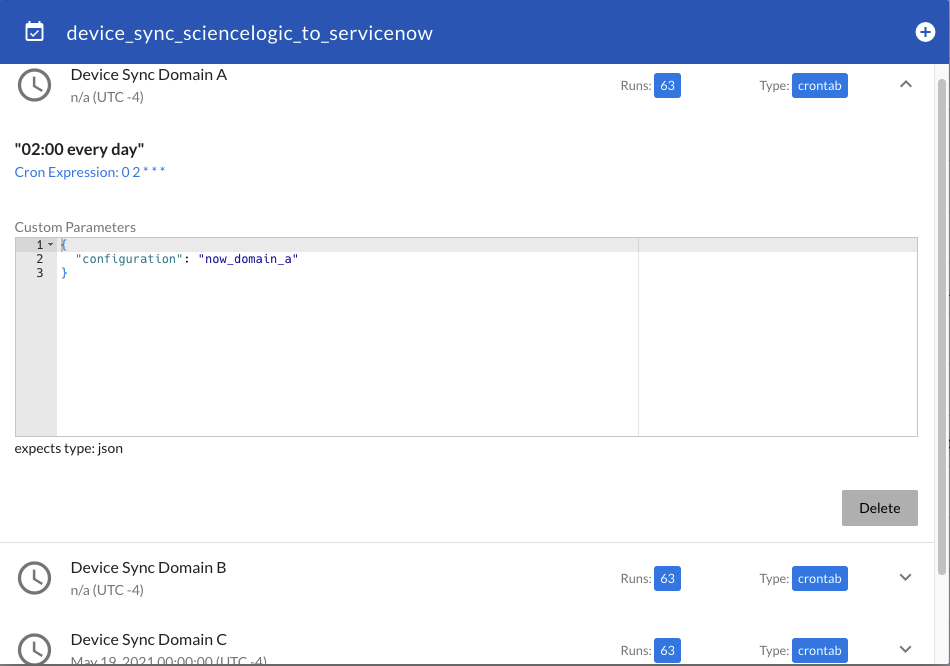
Task: Expand the Device Sync Domain C entry
Action: pyautogui.click(x=906, y=649)
